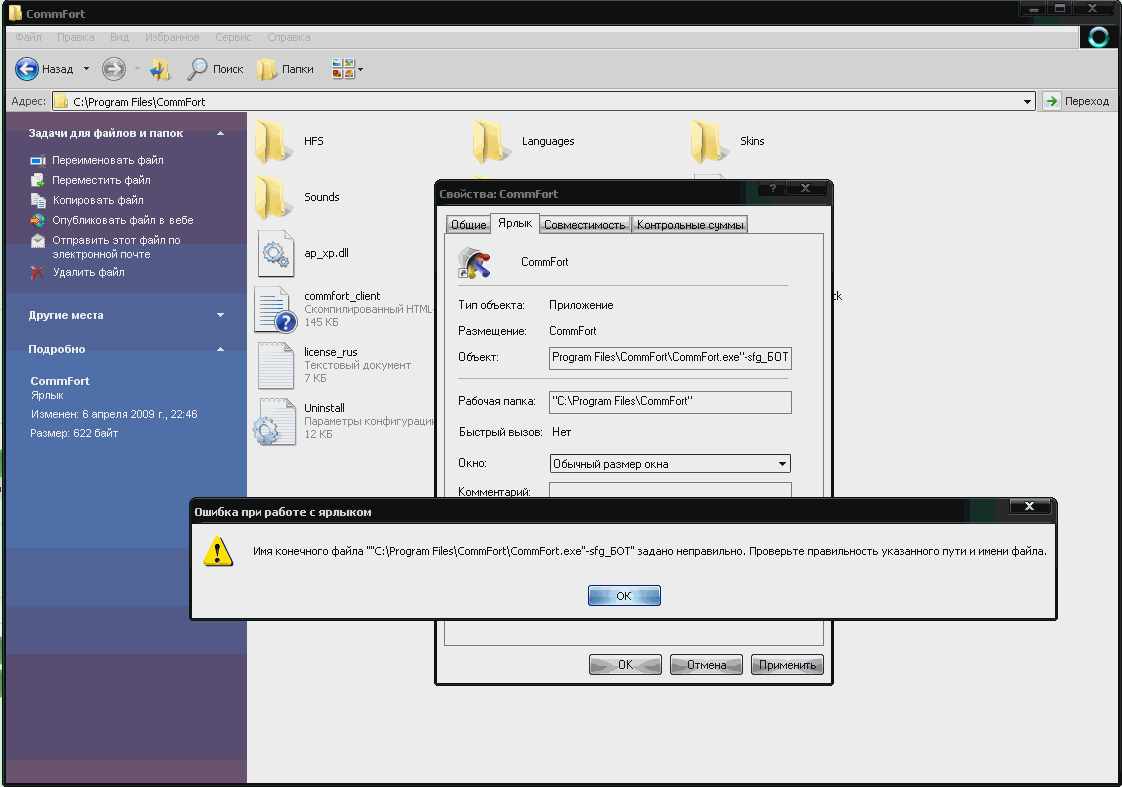Open the Search magnifier tool
This screenshot has width=1122, height=787.
[198, 69]
